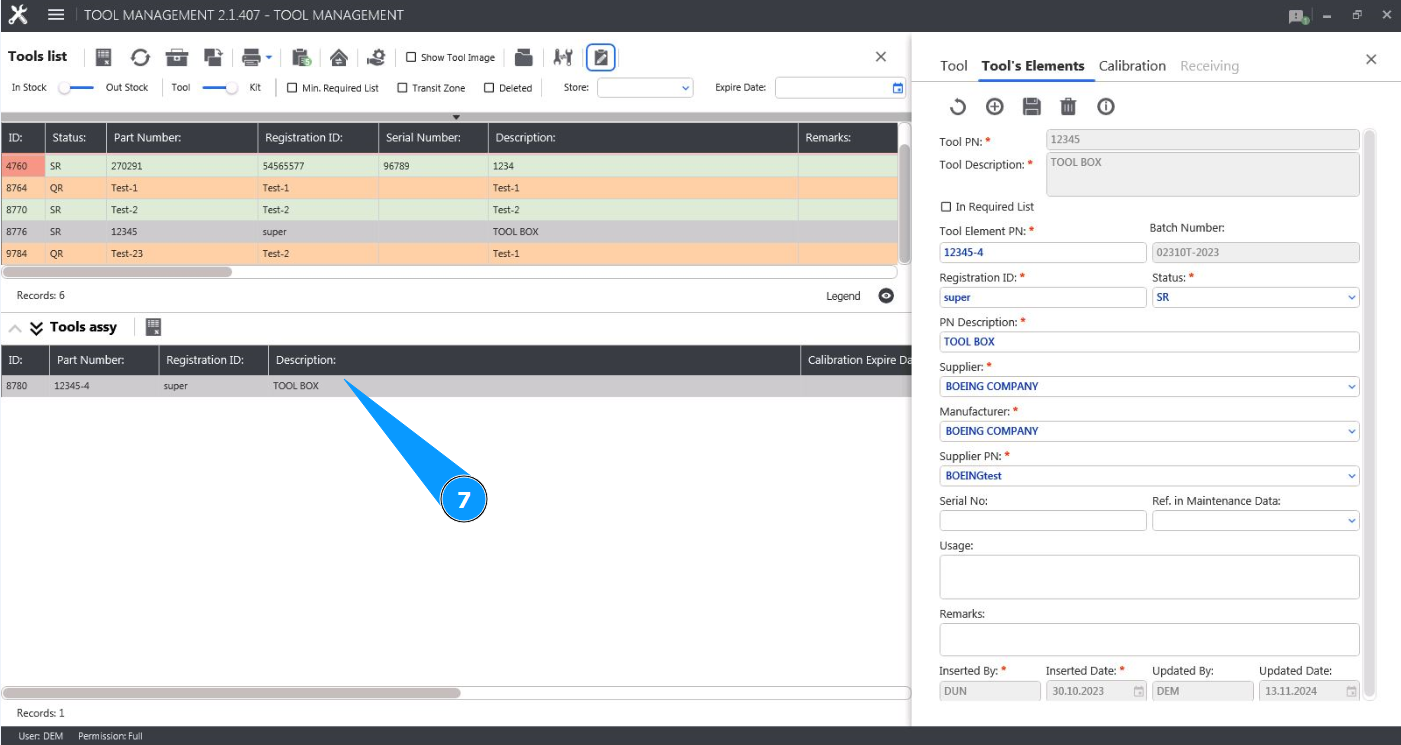Switch to the Tool tab
This screenshot has height=745, width=1401.
(x=953, y=66)
